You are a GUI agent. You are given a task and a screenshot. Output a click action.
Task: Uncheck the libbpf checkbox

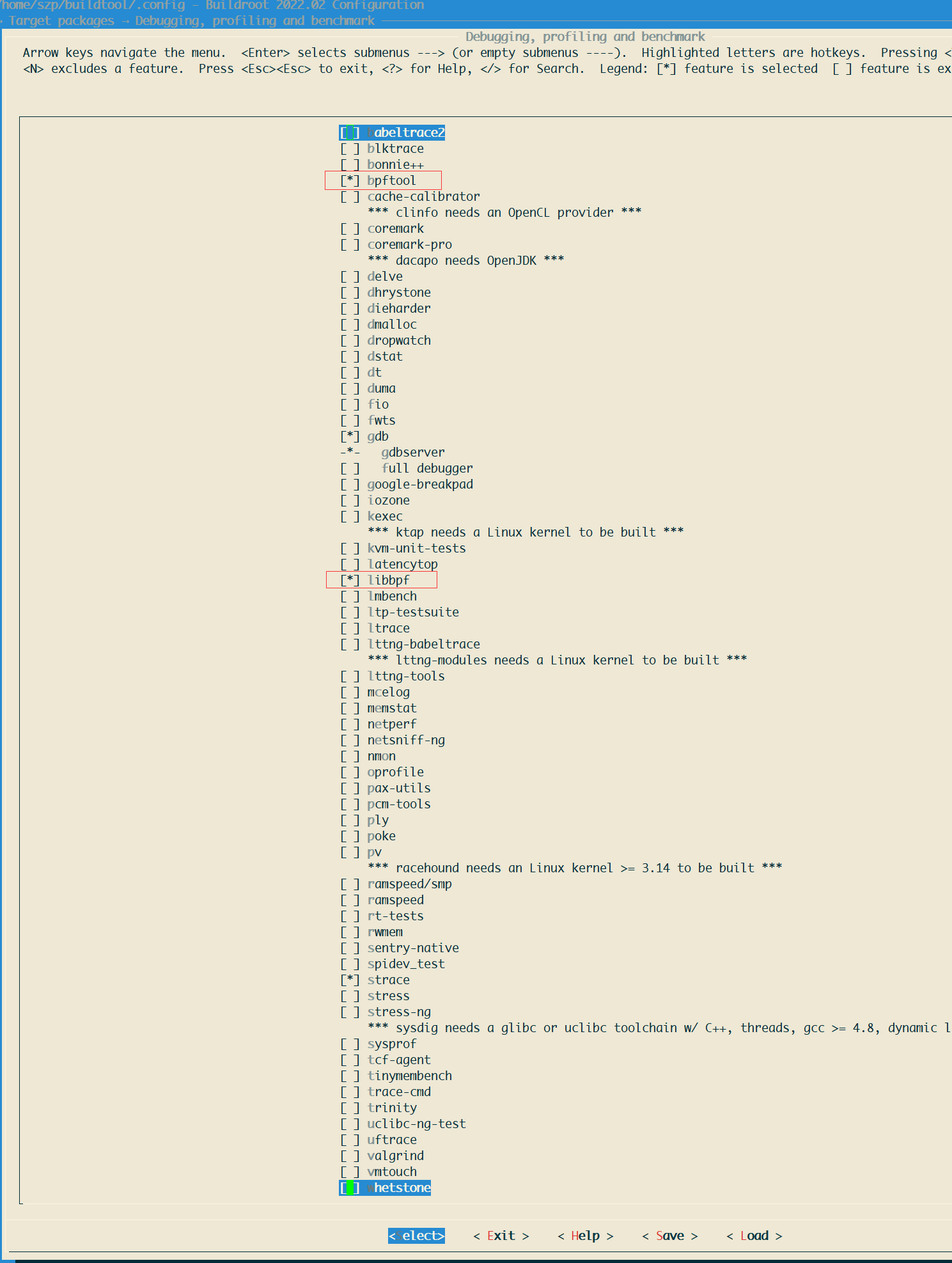point(350,580)
